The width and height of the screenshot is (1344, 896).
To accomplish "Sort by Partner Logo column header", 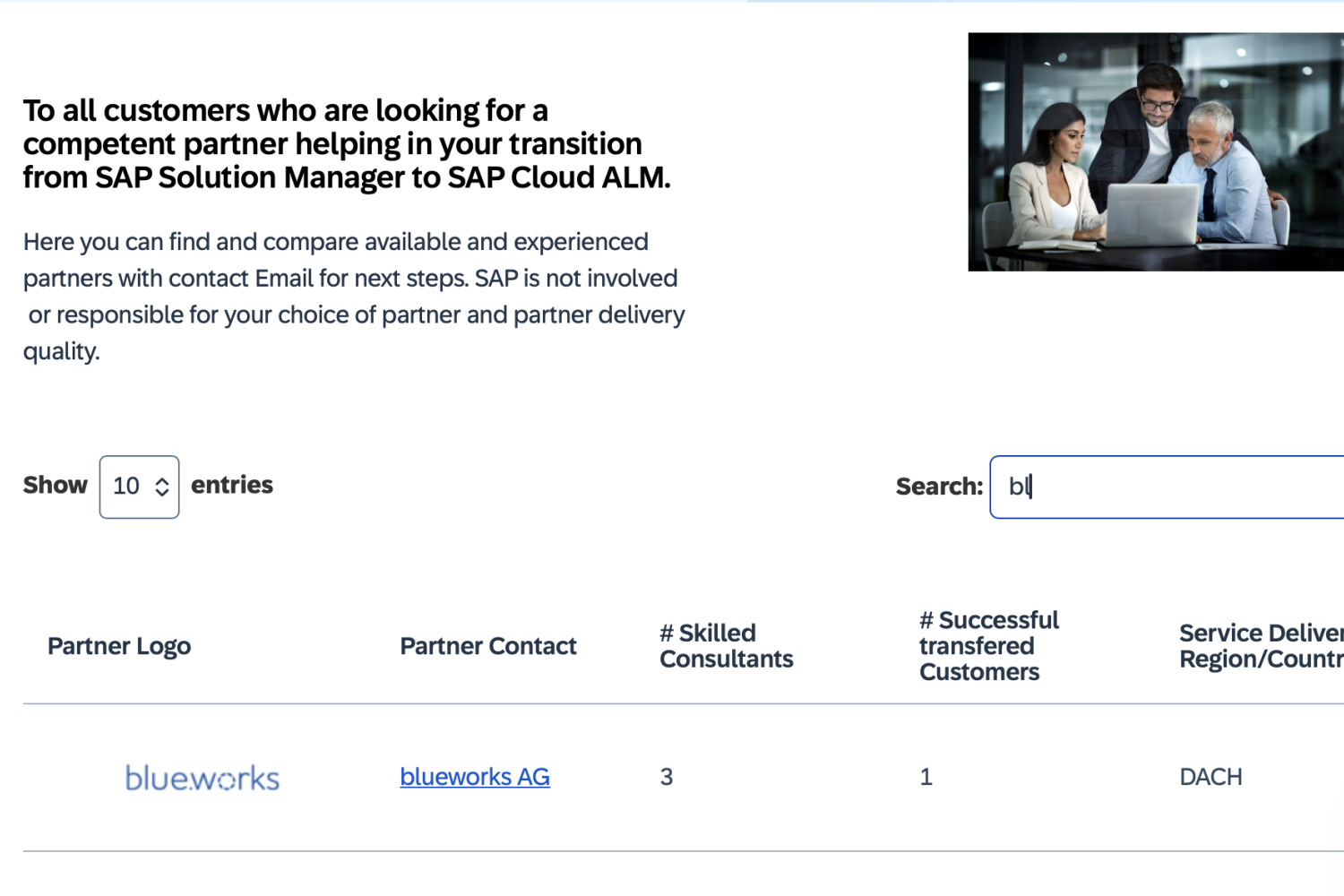I will [119, 646].
